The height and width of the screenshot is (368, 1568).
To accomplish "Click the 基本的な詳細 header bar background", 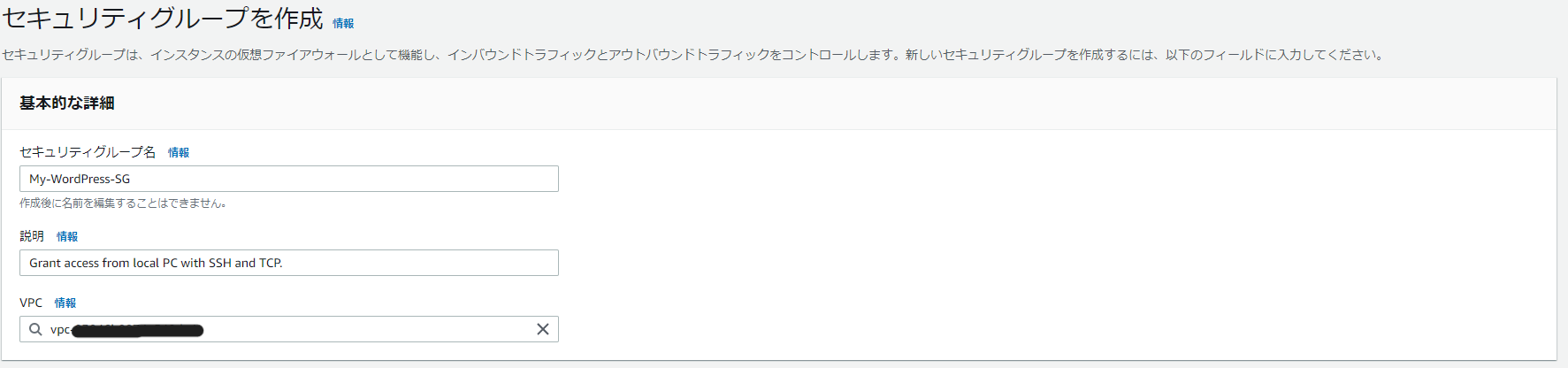I will point(779,103).
